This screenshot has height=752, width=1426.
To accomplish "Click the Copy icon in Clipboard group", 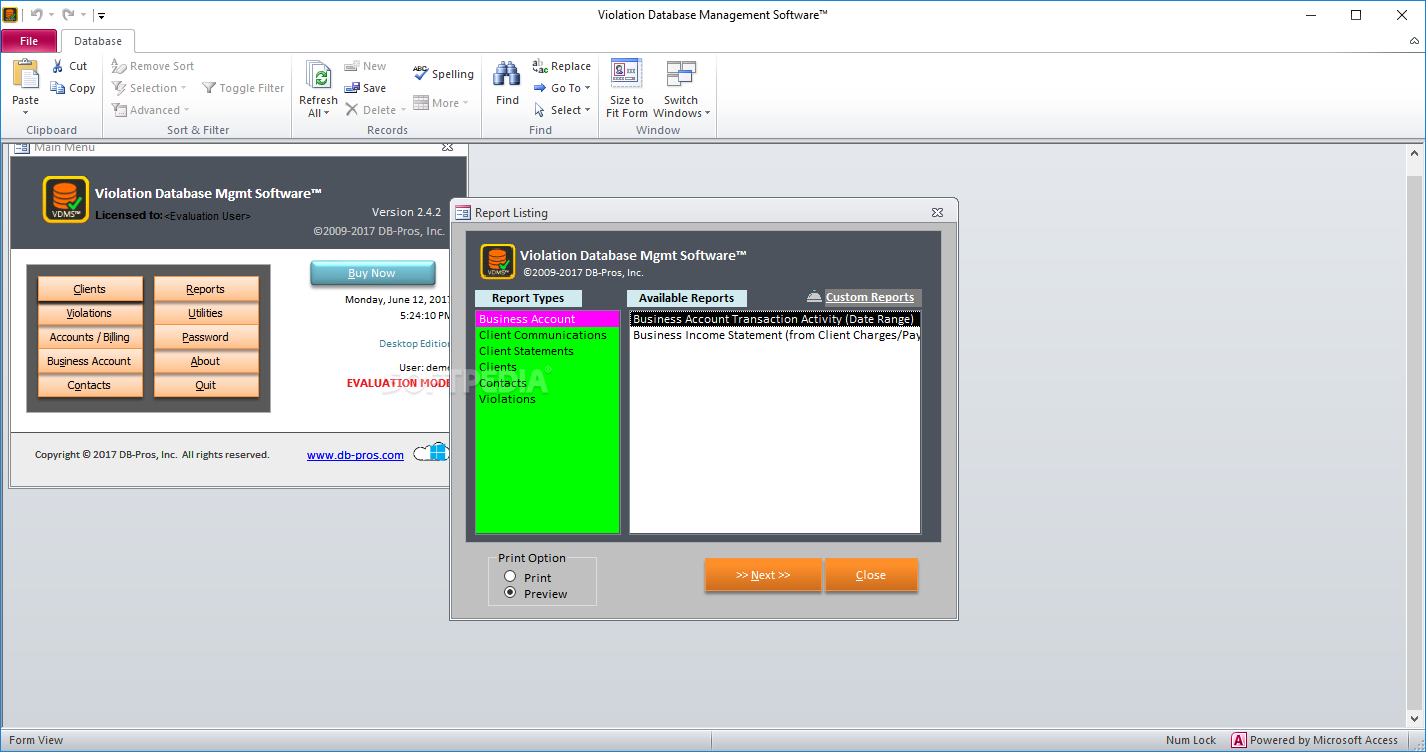I will point(58,88).
